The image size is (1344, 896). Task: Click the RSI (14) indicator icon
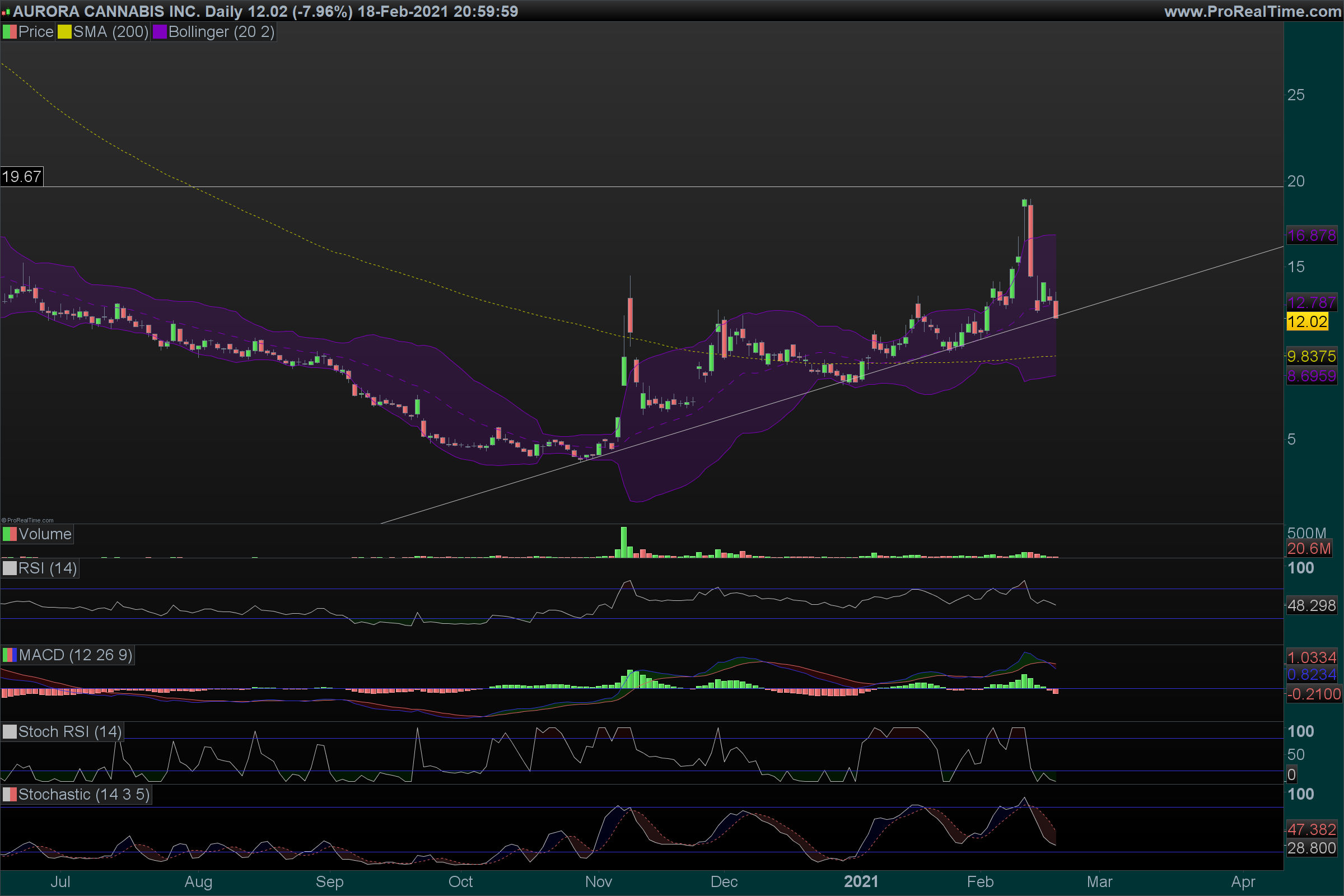coord(10,568)
